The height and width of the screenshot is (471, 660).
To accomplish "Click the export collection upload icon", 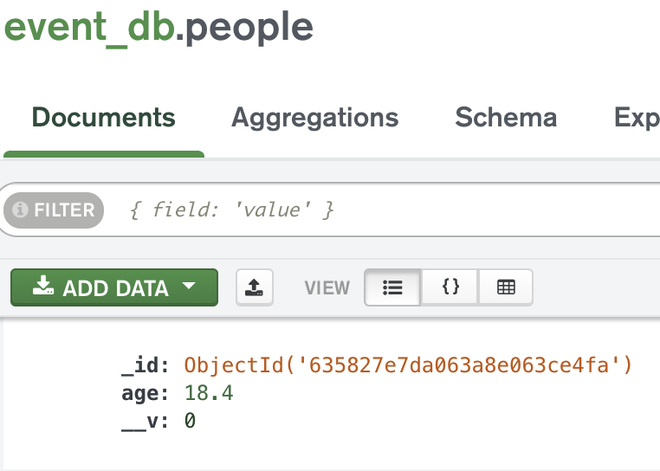I will point(255,288).
